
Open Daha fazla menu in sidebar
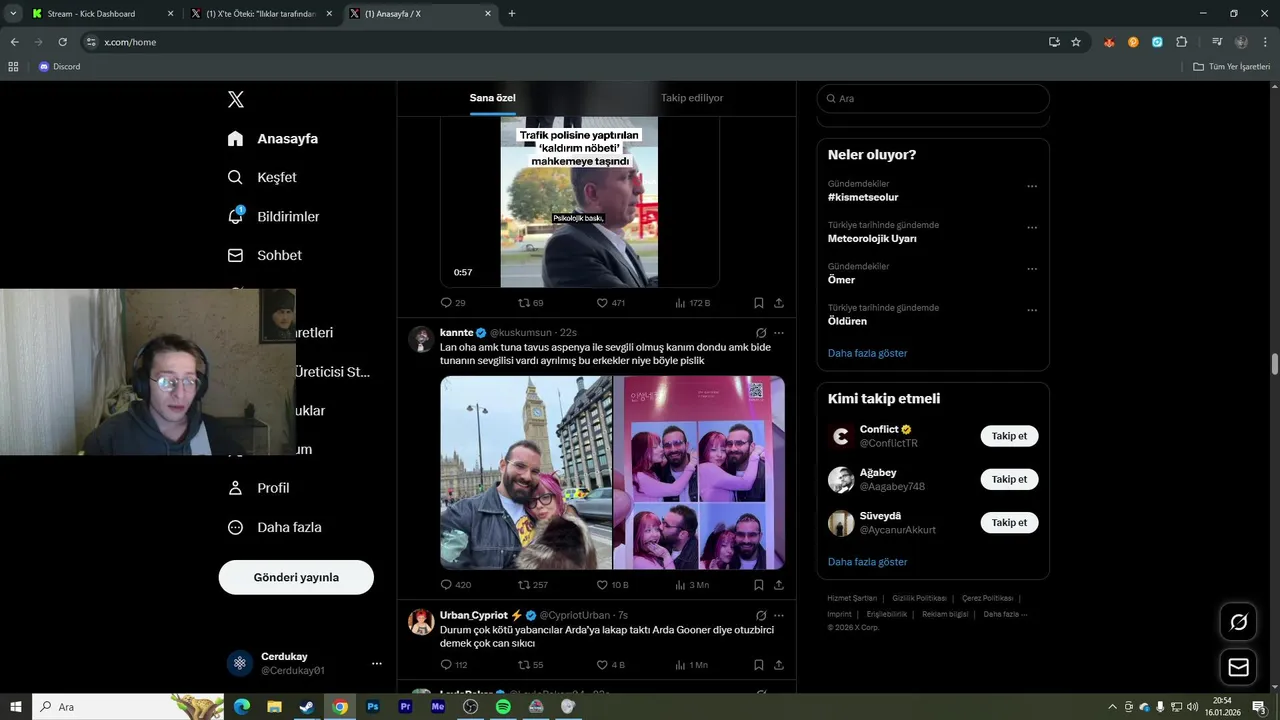pyautogui.click(x=275, y=527)
